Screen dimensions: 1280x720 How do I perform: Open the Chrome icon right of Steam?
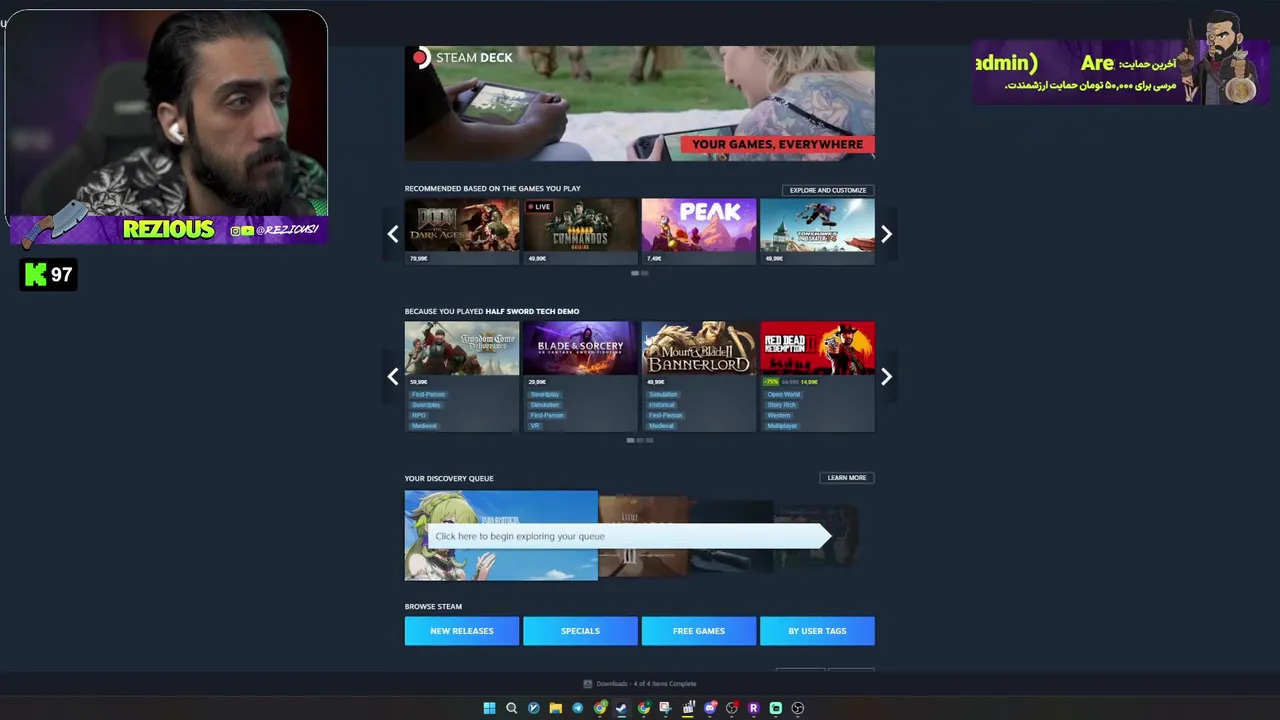point(643,708)
